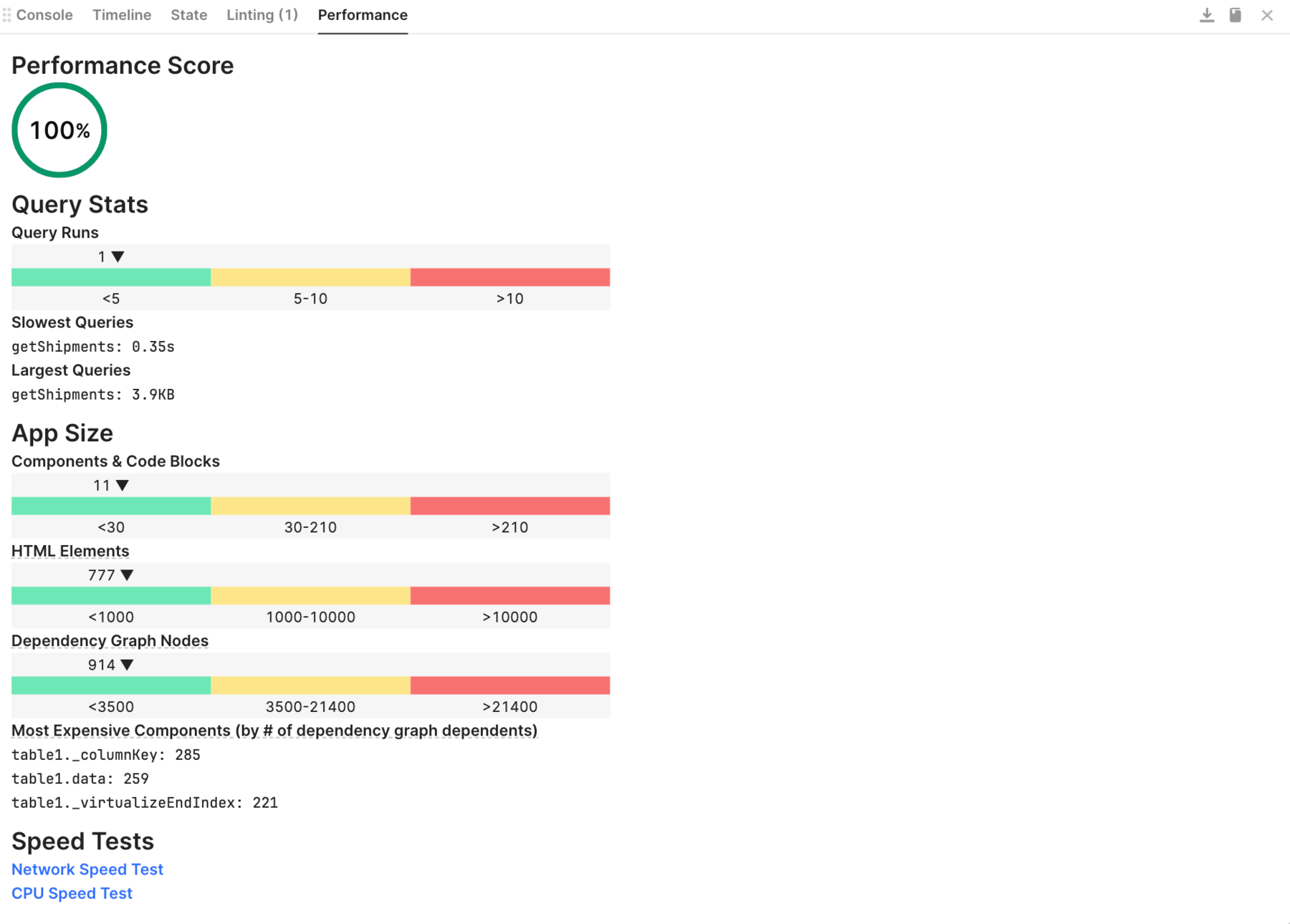Open the Timeline tab
Image resolution: width=1290 pixels, height=924 pixels.
click(x=122, y=15)
